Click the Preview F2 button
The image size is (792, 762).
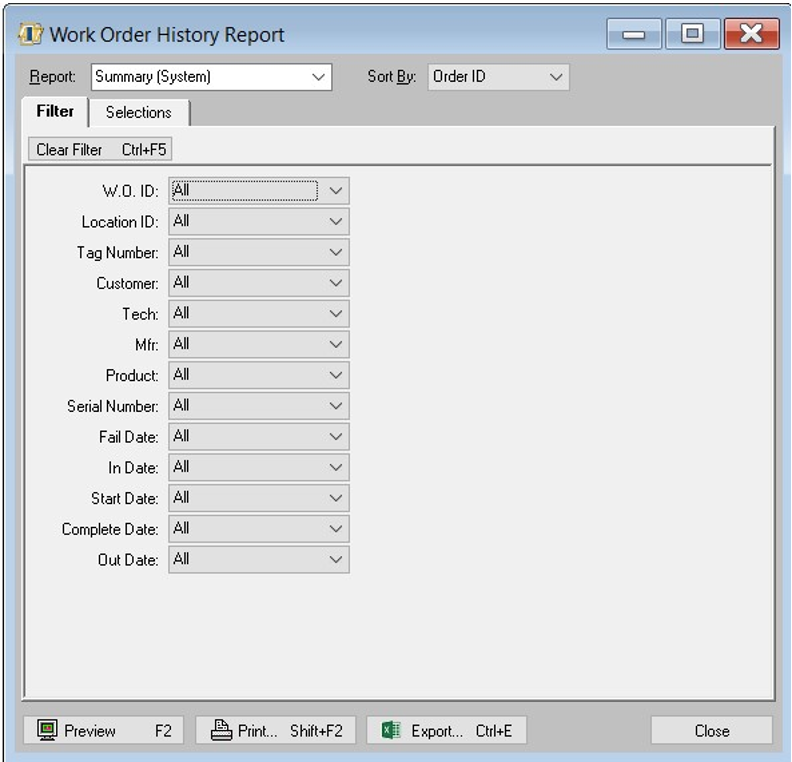click(103, 730)
